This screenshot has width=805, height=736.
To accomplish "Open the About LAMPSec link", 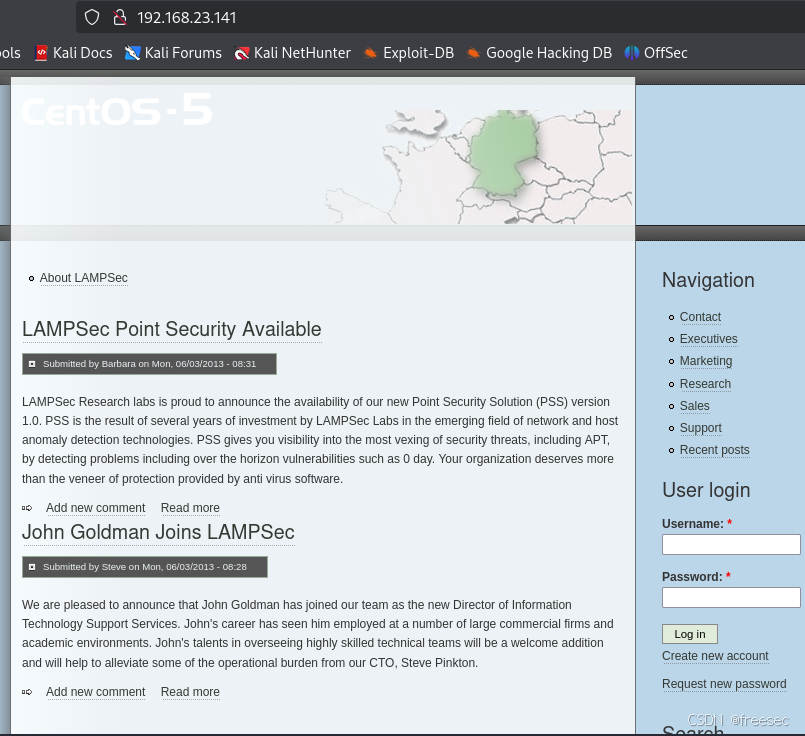I will (x=84, y=278).
